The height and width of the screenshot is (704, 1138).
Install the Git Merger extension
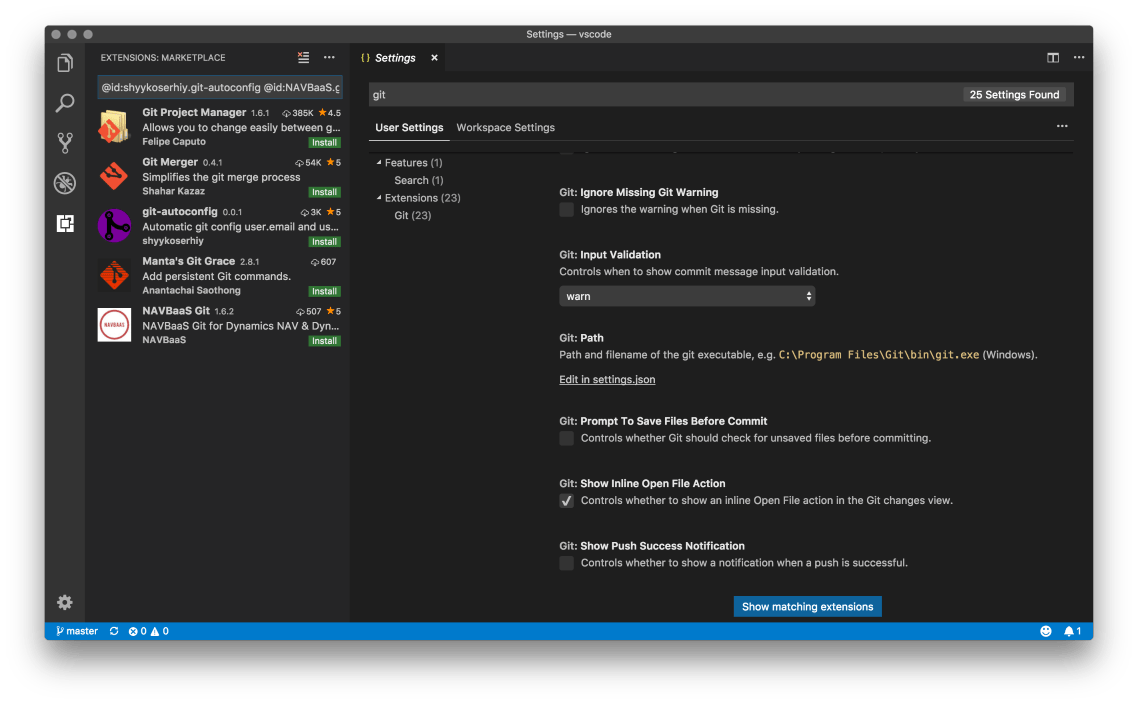[x=324, y=192]
